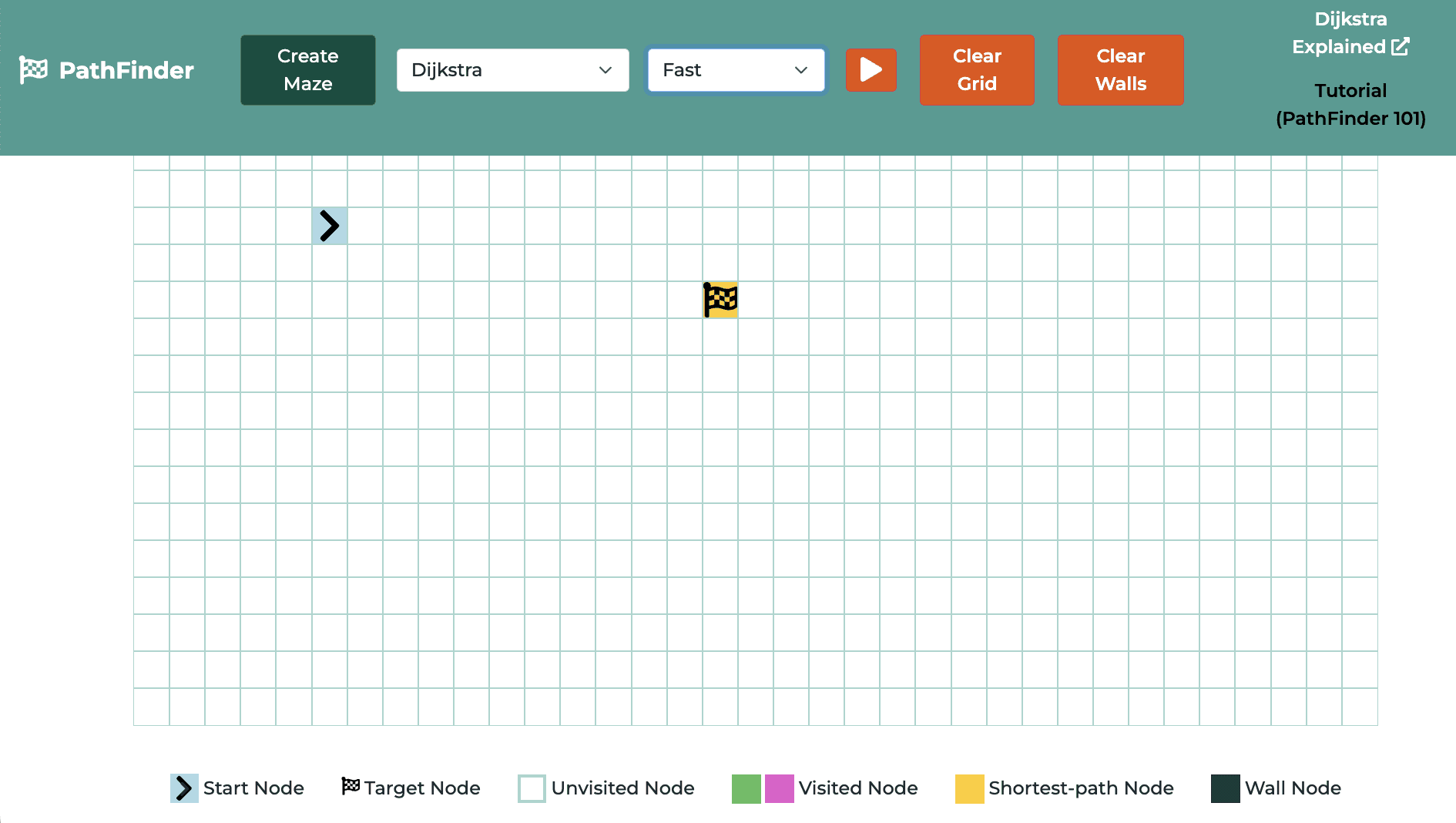Click the Start Node legend label

click(253, 788)
